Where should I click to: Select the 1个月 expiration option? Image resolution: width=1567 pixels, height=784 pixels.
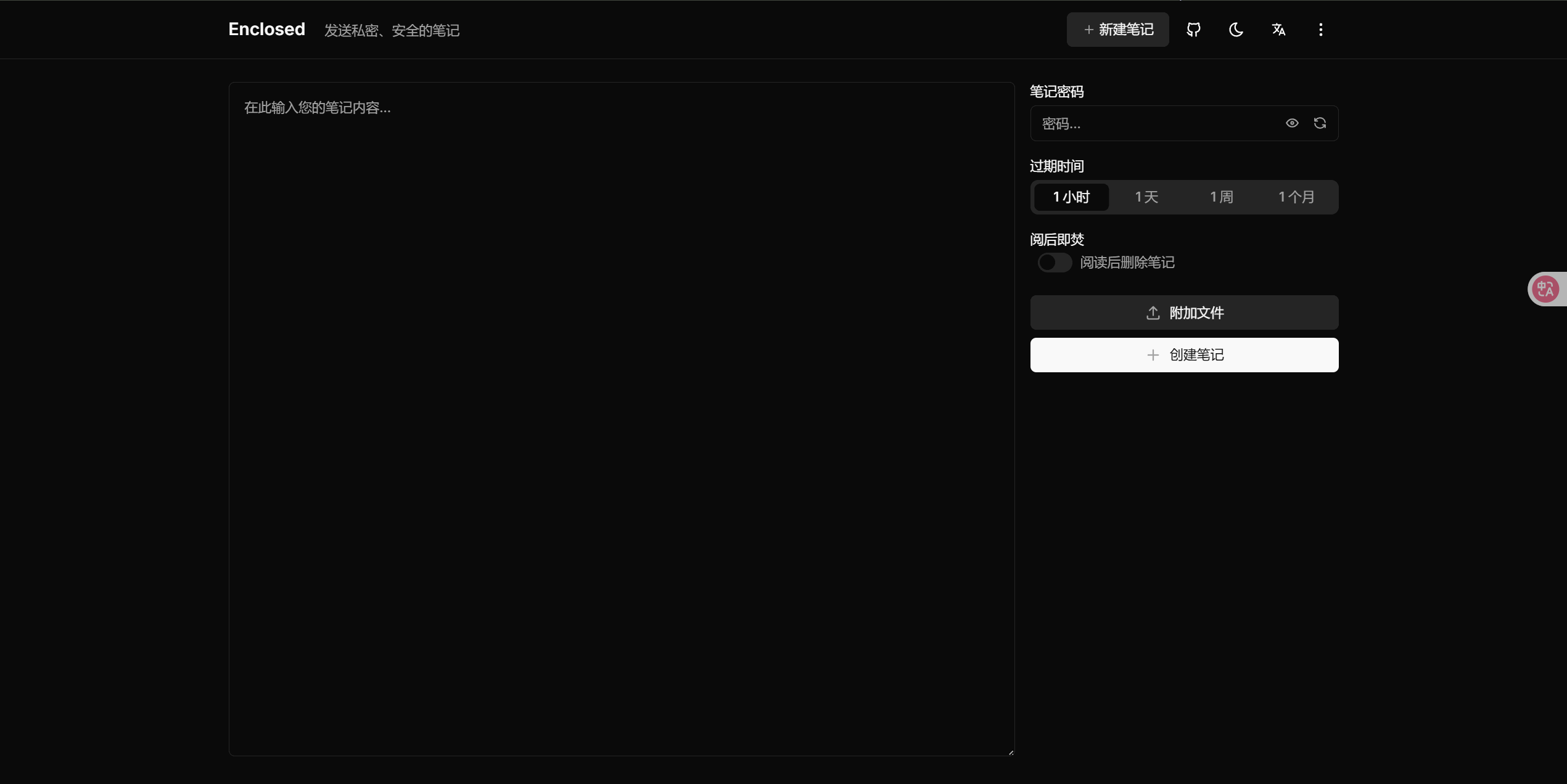tap(1297, 197)
